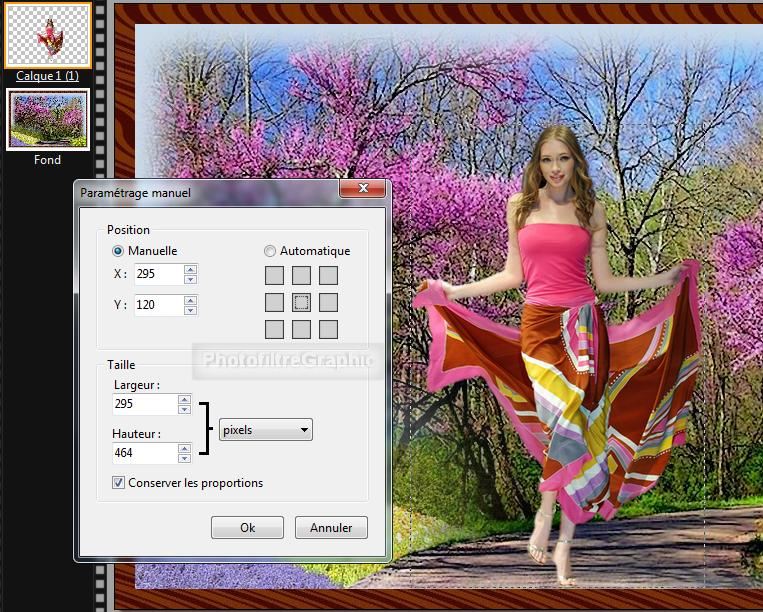Choose middle-left automatic position square
The image size is (763, 612).
pyautogui.click(x=274, y=303)
